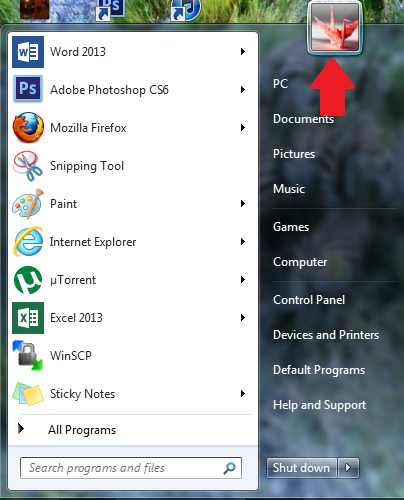
Task: Open Control Panel from the right pane
Action: pos(309,300)
